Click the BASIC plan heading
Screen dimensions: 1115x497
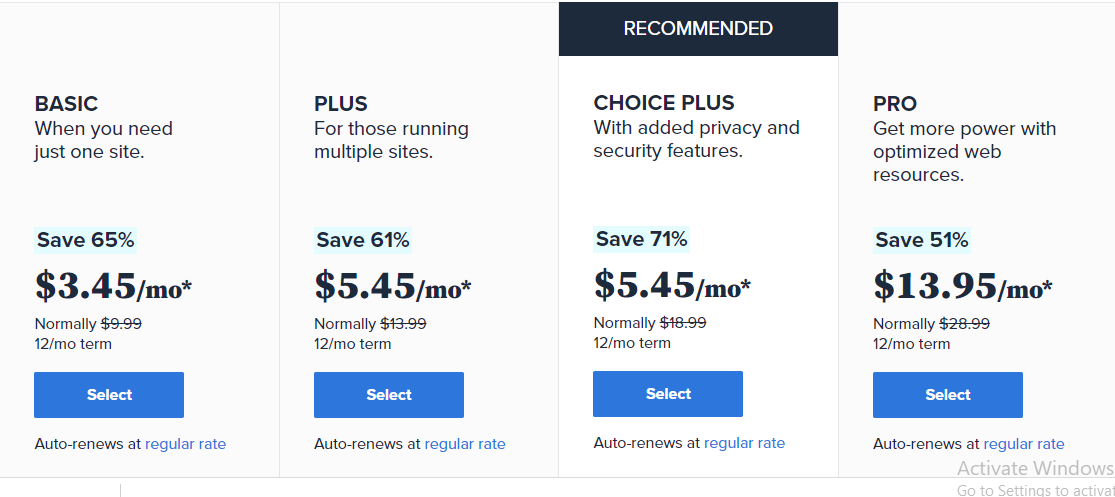[x=66, y=104]
